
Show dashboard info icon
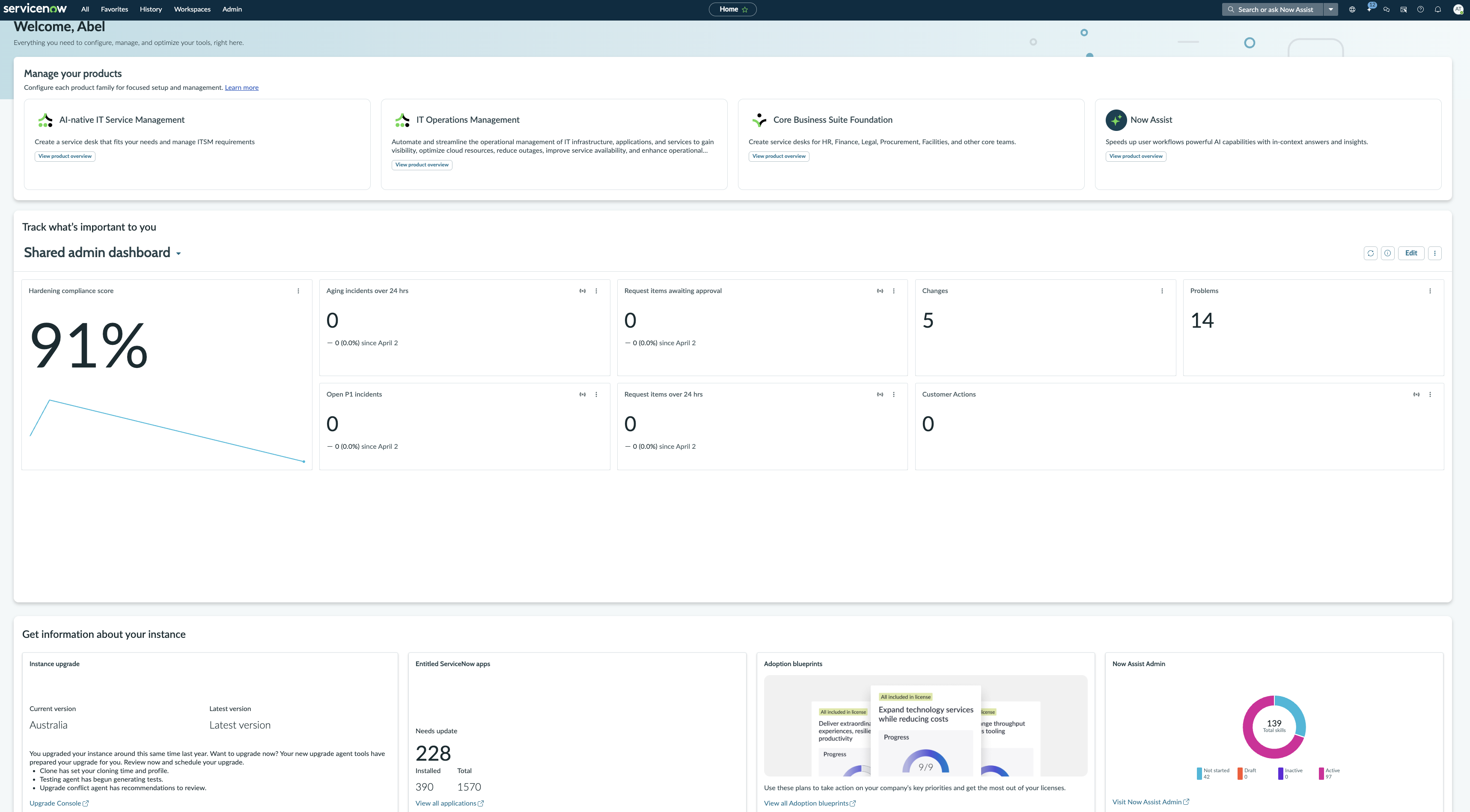(x=1387, y=253)
